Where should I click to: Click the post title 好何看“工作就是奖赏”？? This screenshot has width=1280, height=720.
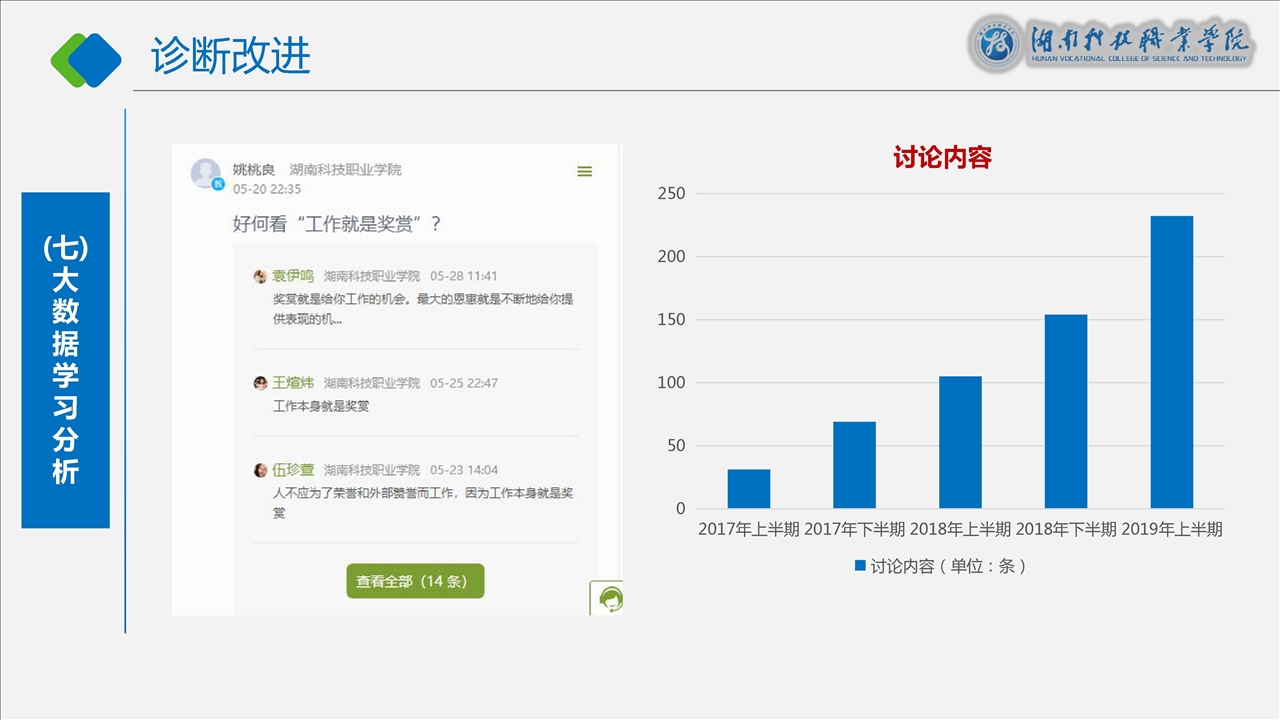point(337,224)
